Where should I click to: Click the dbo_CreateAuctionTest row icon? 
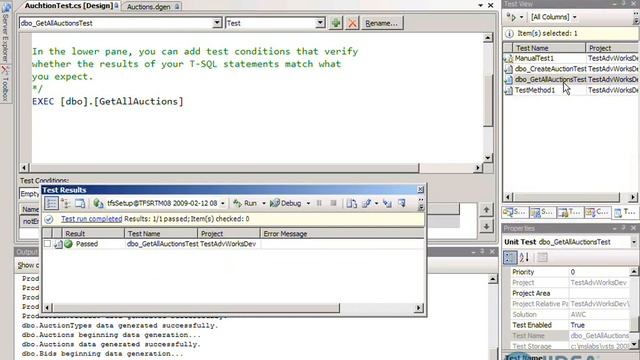pyautogui.click(x=509, y=69)
